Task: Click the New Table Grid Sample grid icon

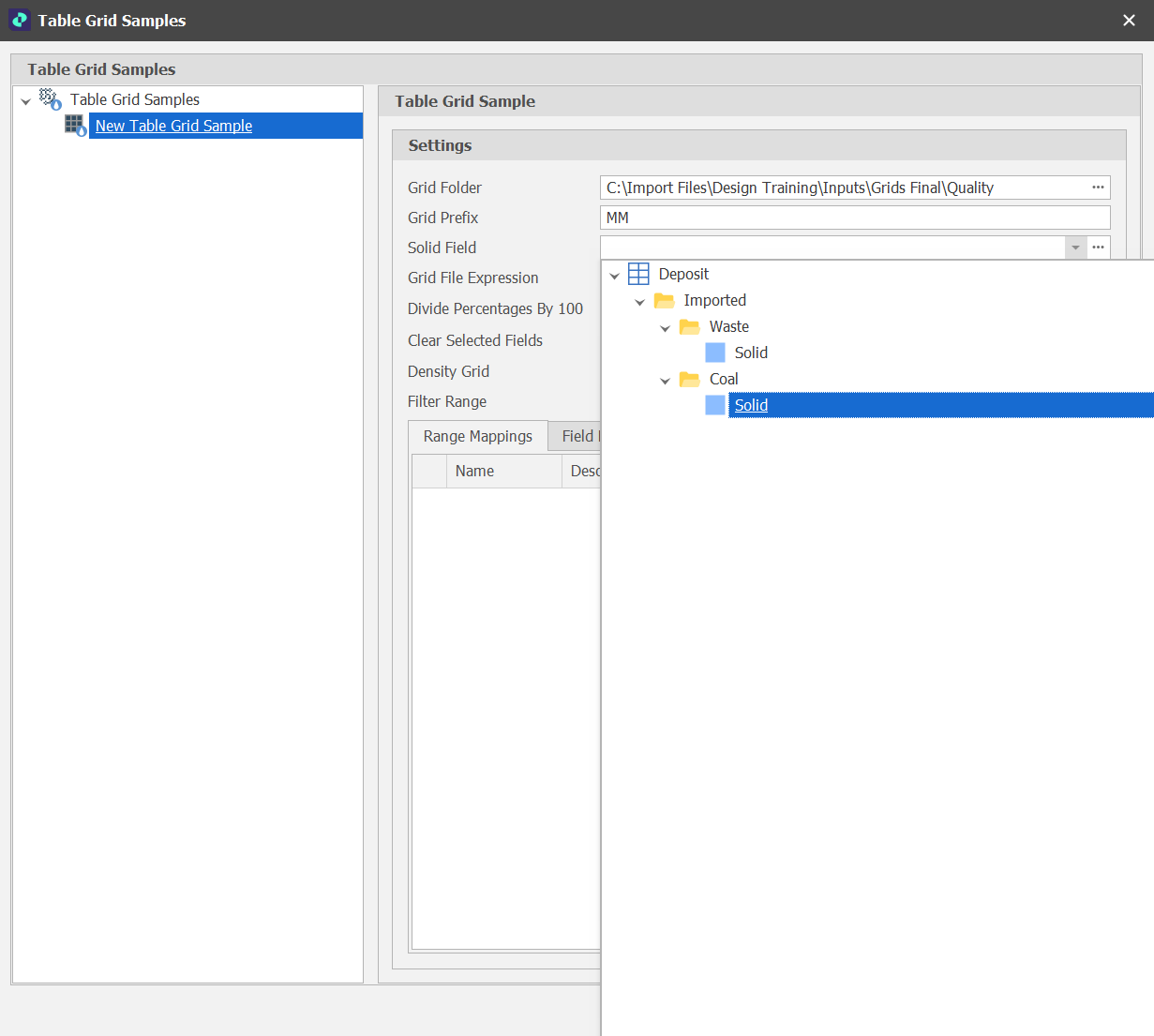Action: (x=75, y=126)
